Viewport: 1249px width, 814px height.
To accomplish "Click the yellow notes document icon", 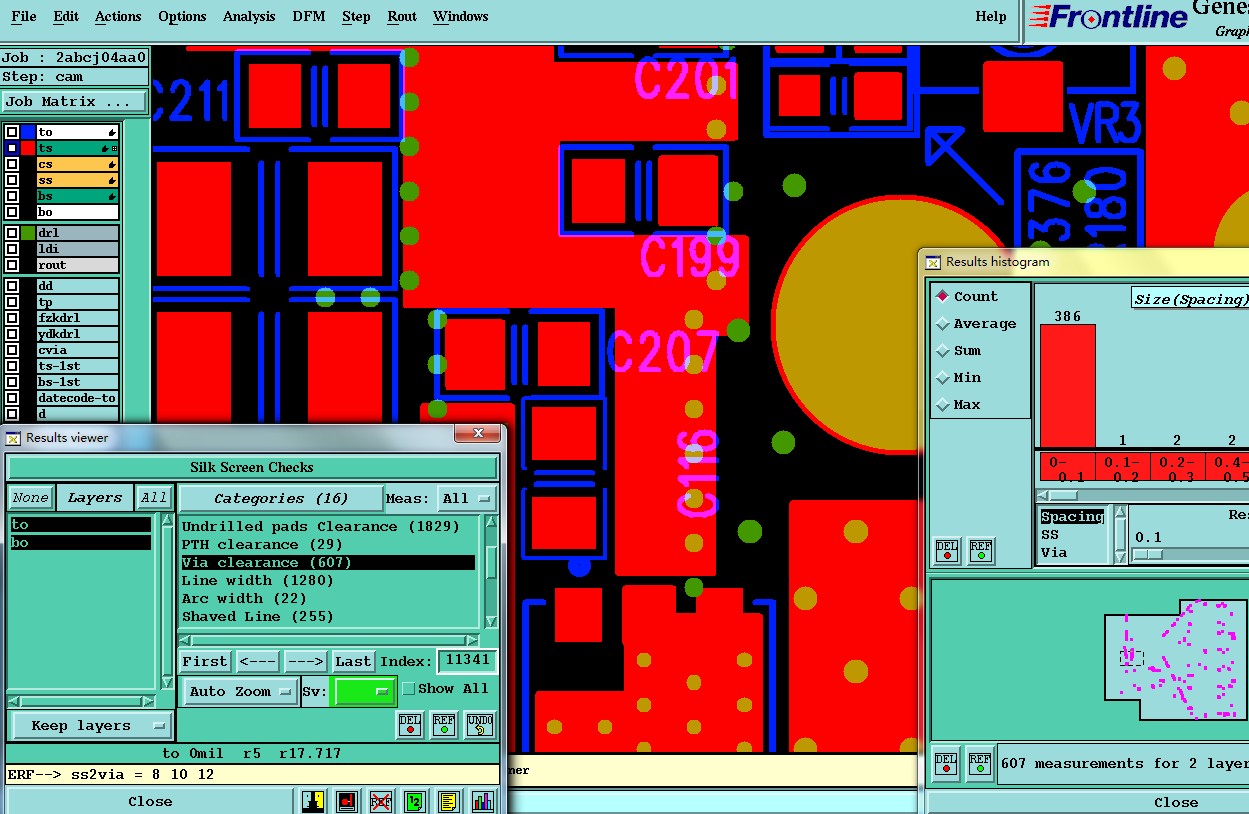I will click(x=448, y=801).
